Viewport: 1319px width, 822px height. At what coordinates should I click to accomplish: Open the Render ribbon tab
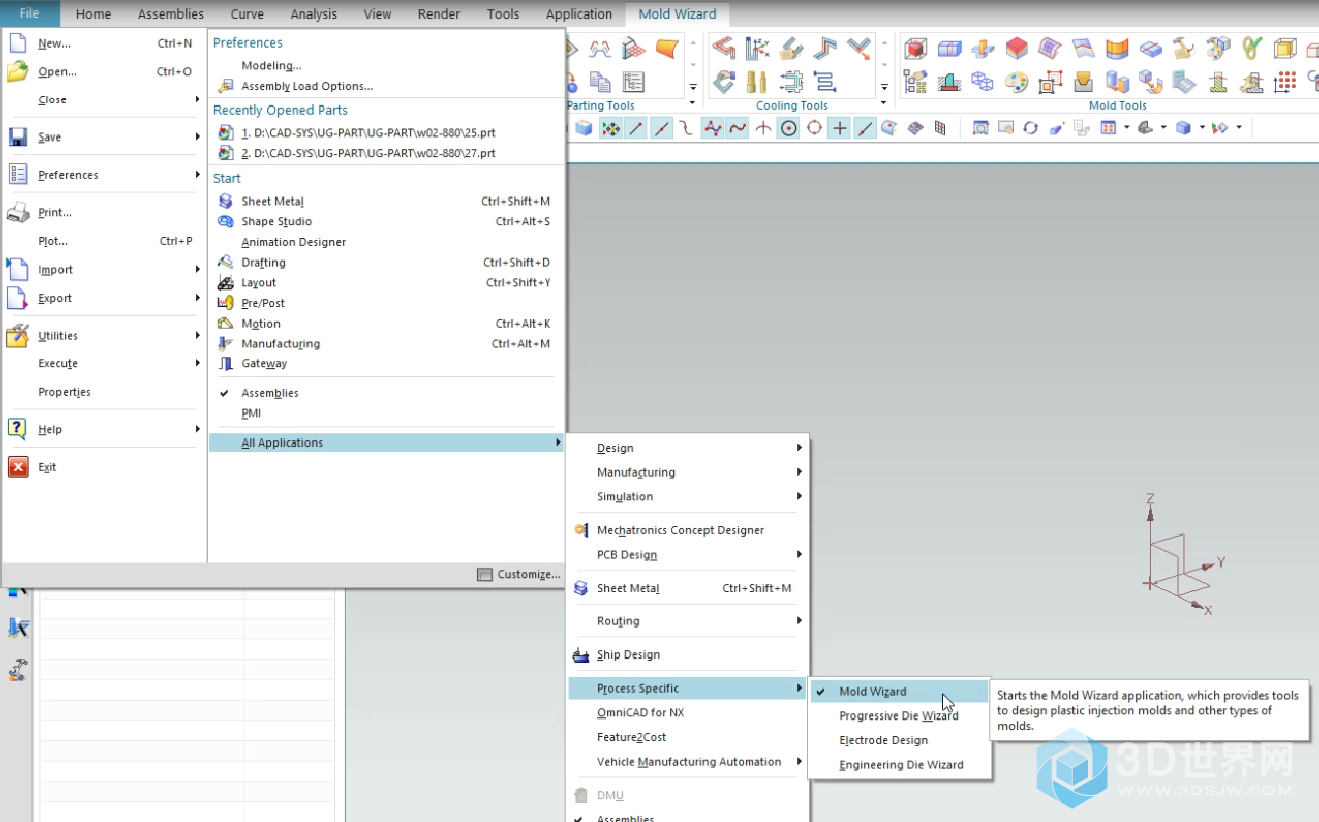point(439,14)
